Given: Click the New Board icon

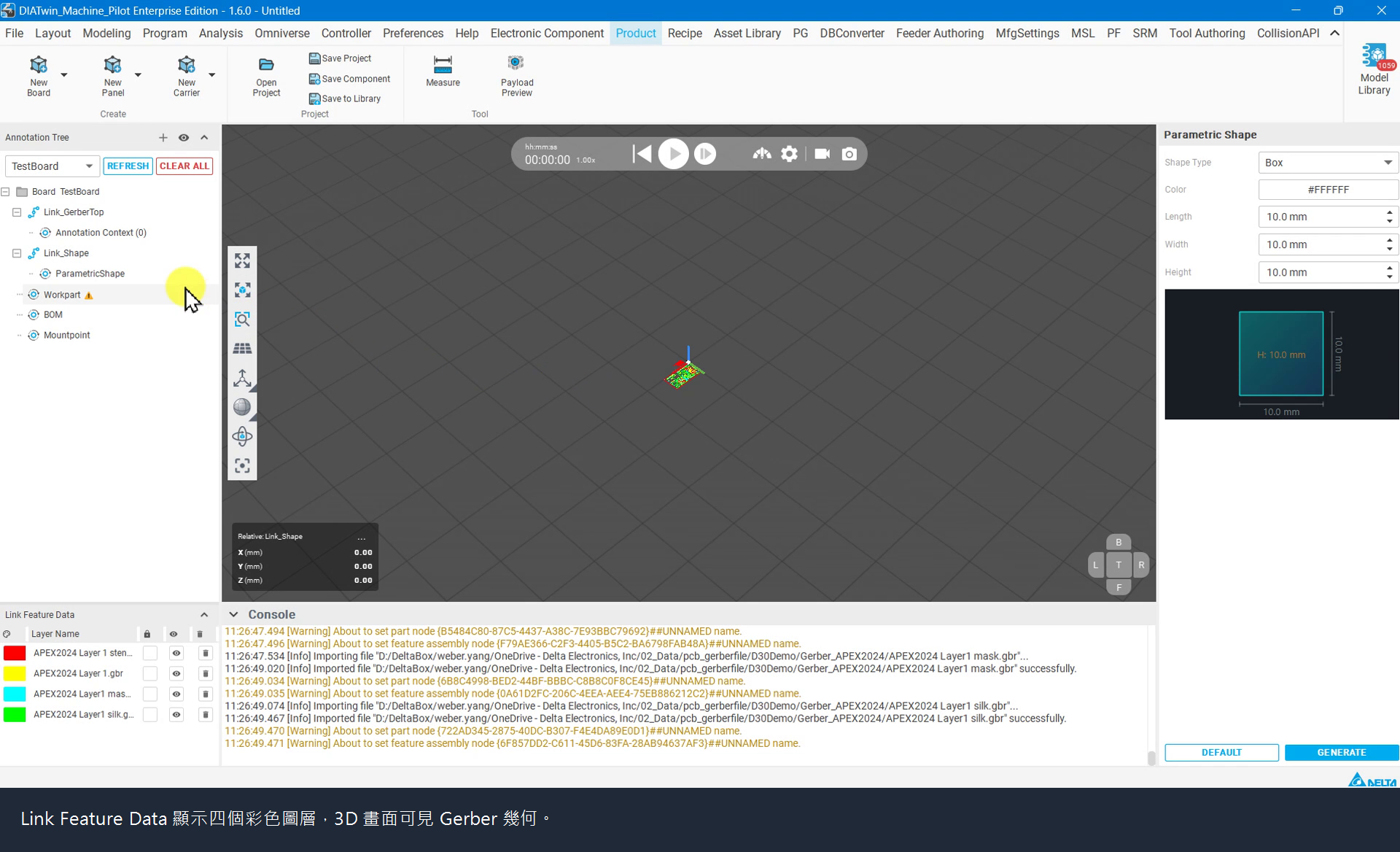Looking at the screenshot, I should click(39, 65).
